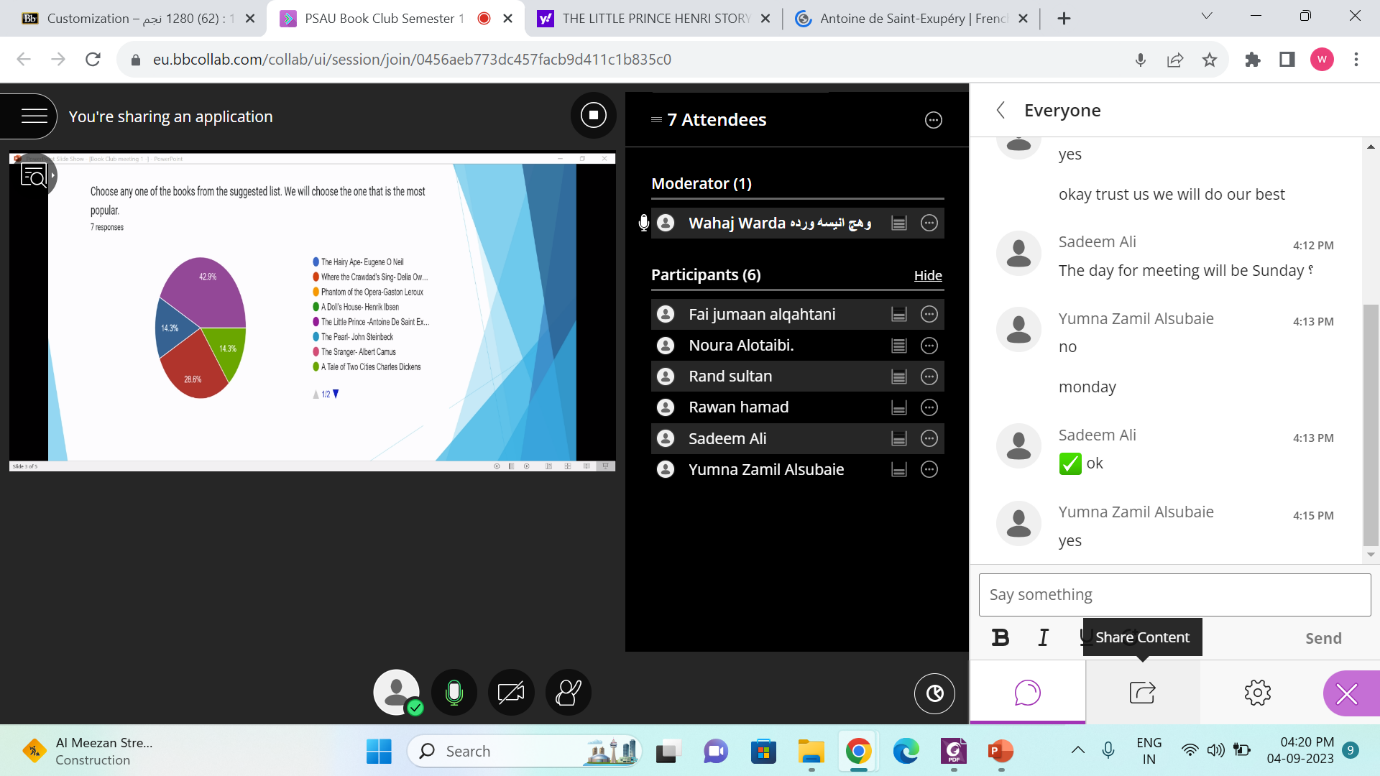Toggle video camera sharing
This screenshot has height=776, width=1380.
pyautogui.click(x=511, y=693)
